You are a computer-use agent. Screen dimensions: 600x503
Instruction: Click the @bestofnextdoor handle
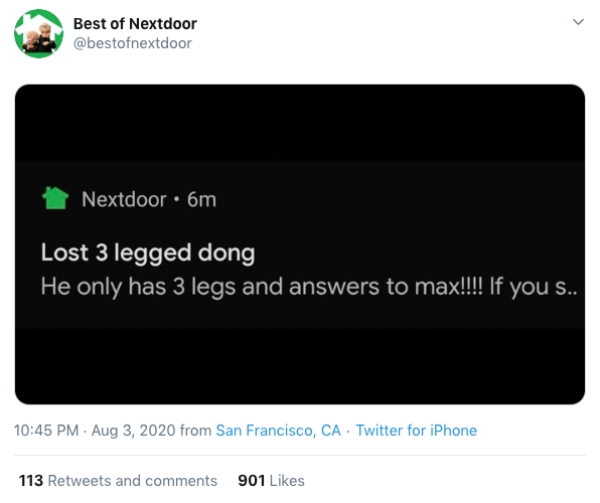132,42
